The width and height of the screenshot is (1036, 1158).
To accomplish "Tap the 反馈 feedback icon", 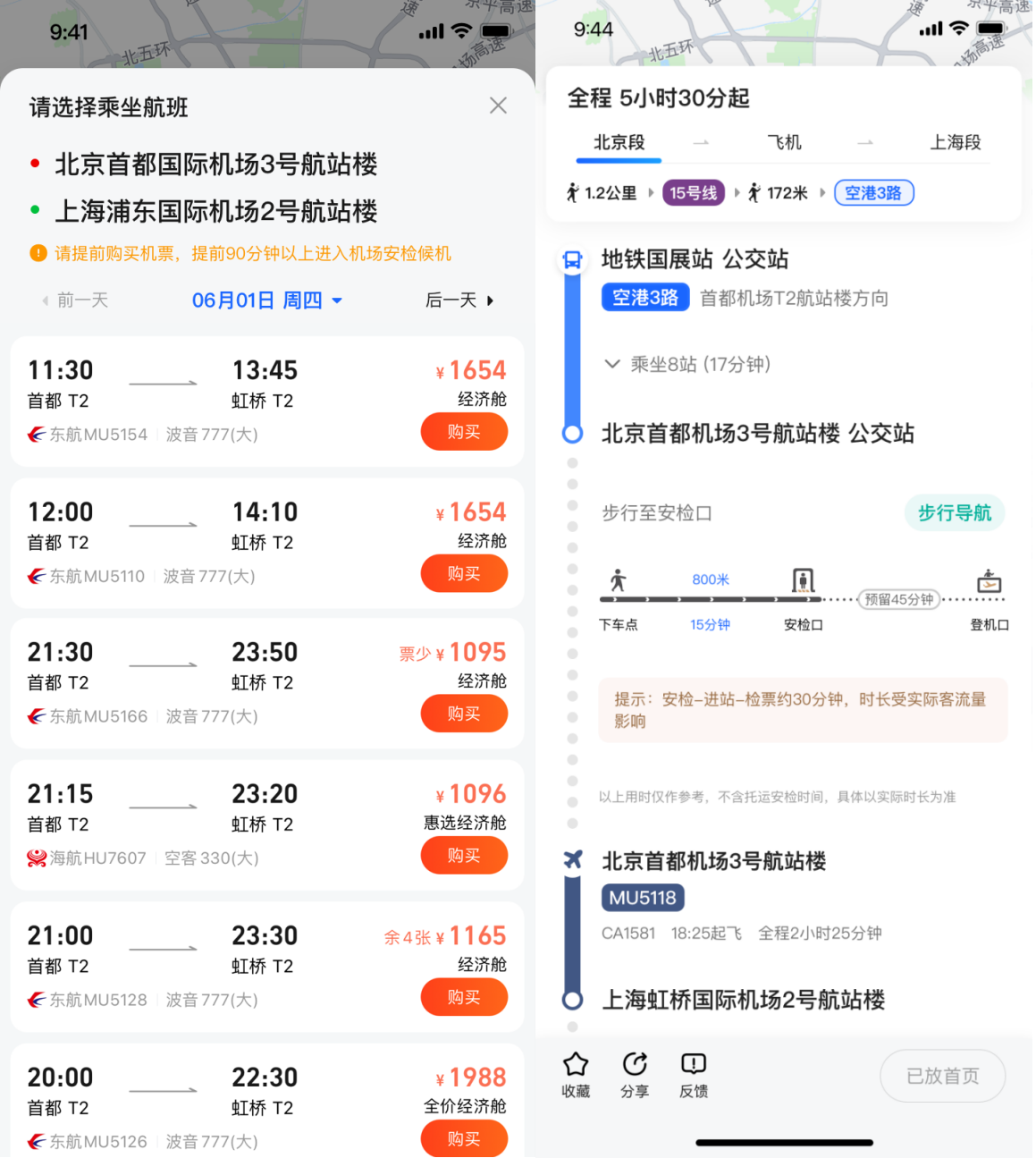I will 694,1064.
